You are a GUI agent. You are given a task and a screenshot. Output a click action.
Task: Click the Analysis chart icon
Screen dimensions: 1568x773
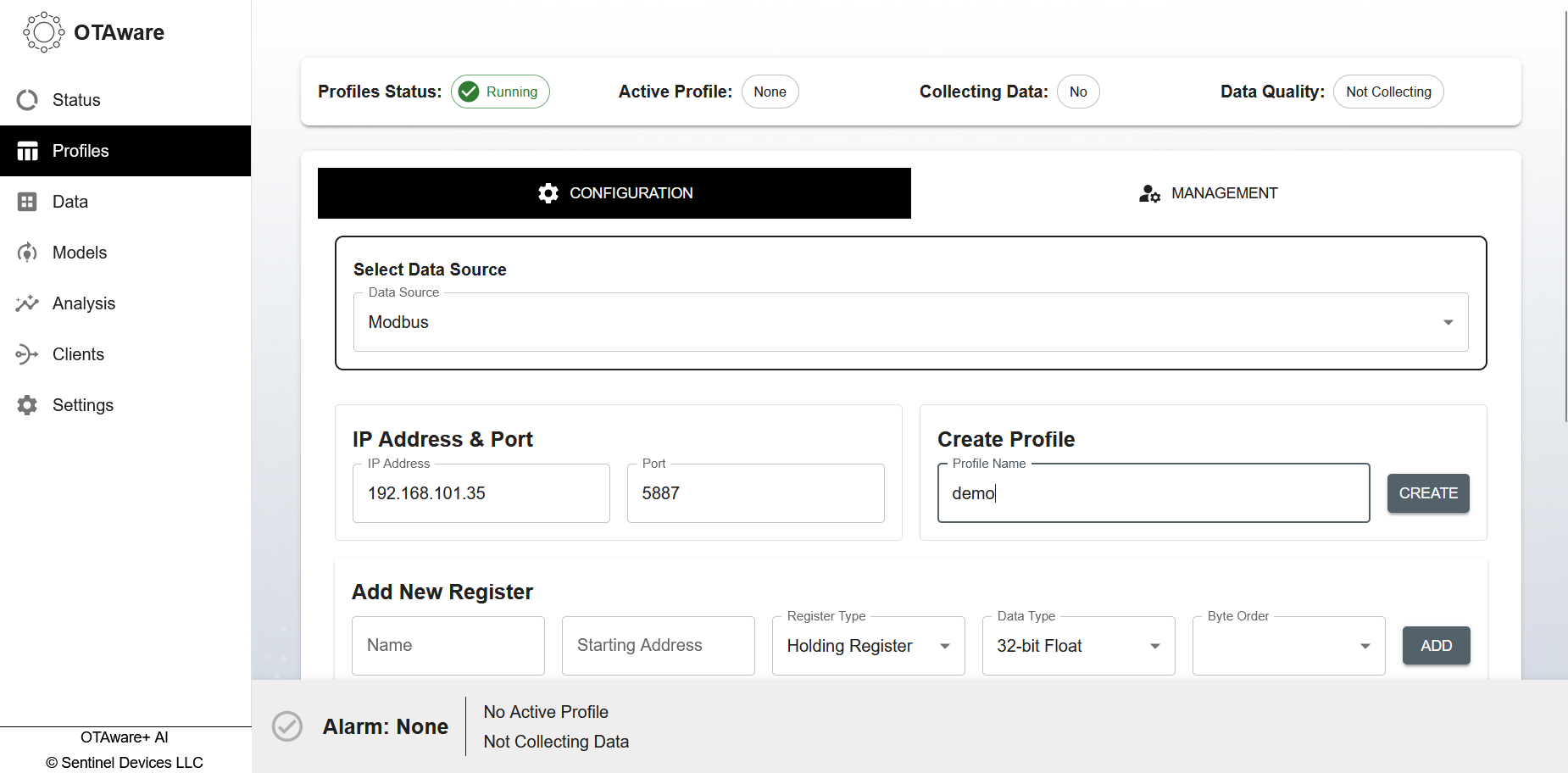click(x=27, y=303)
